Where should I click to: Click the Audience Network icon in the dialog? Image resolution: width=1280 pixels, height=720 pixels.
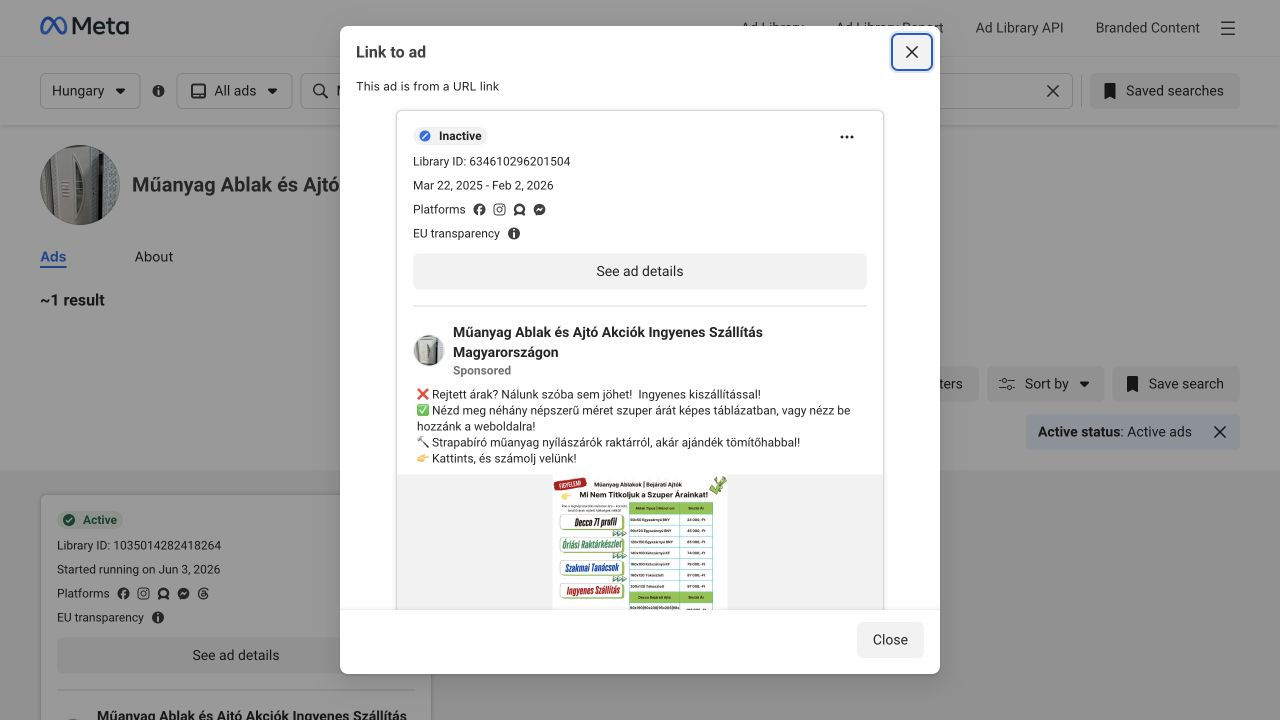coord(520,210)
